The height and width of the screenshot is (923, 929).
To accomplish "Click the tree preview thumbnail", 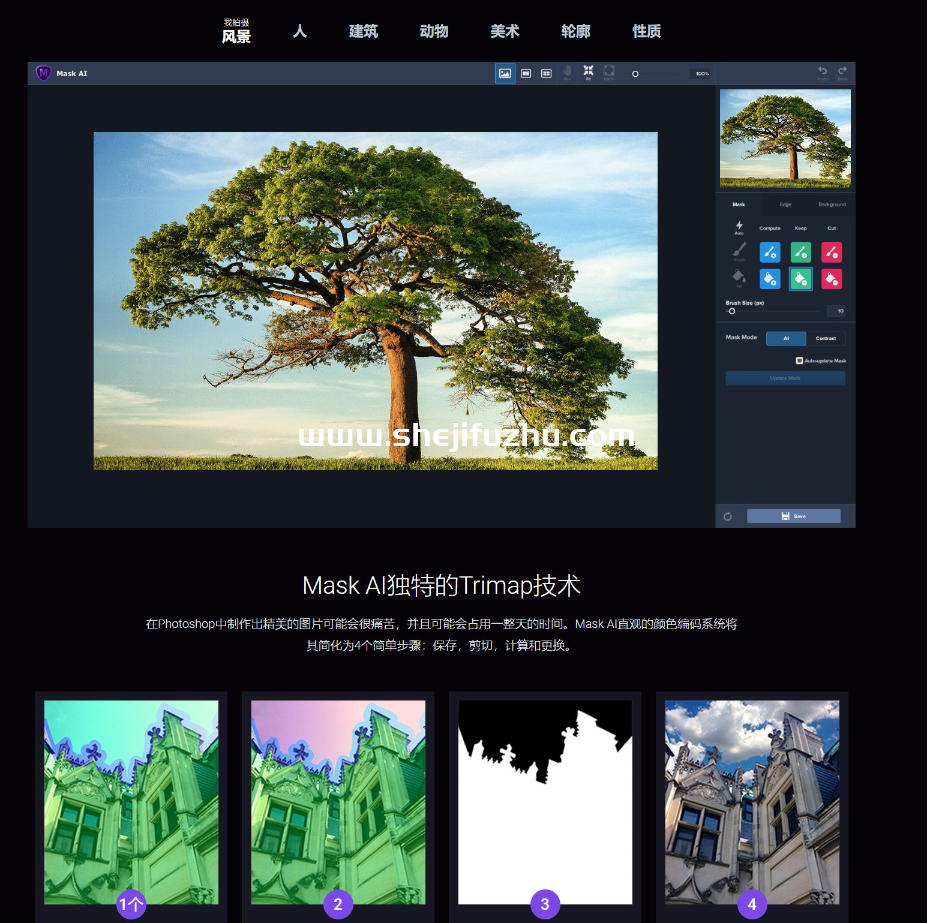I will tap(785, 138).
